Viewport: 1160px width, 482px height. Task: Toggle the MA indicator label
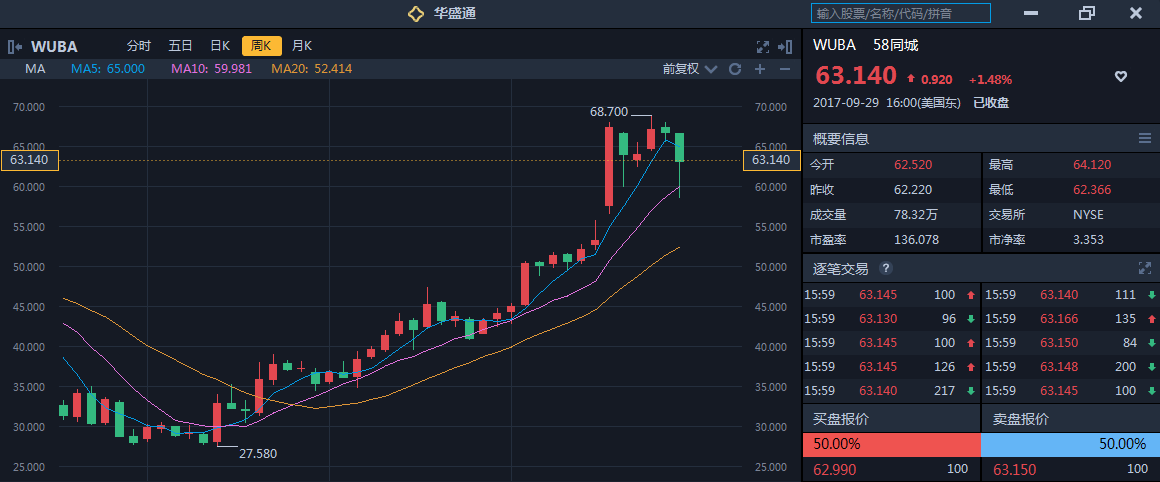pyautogui.click(x=36, y=69)
